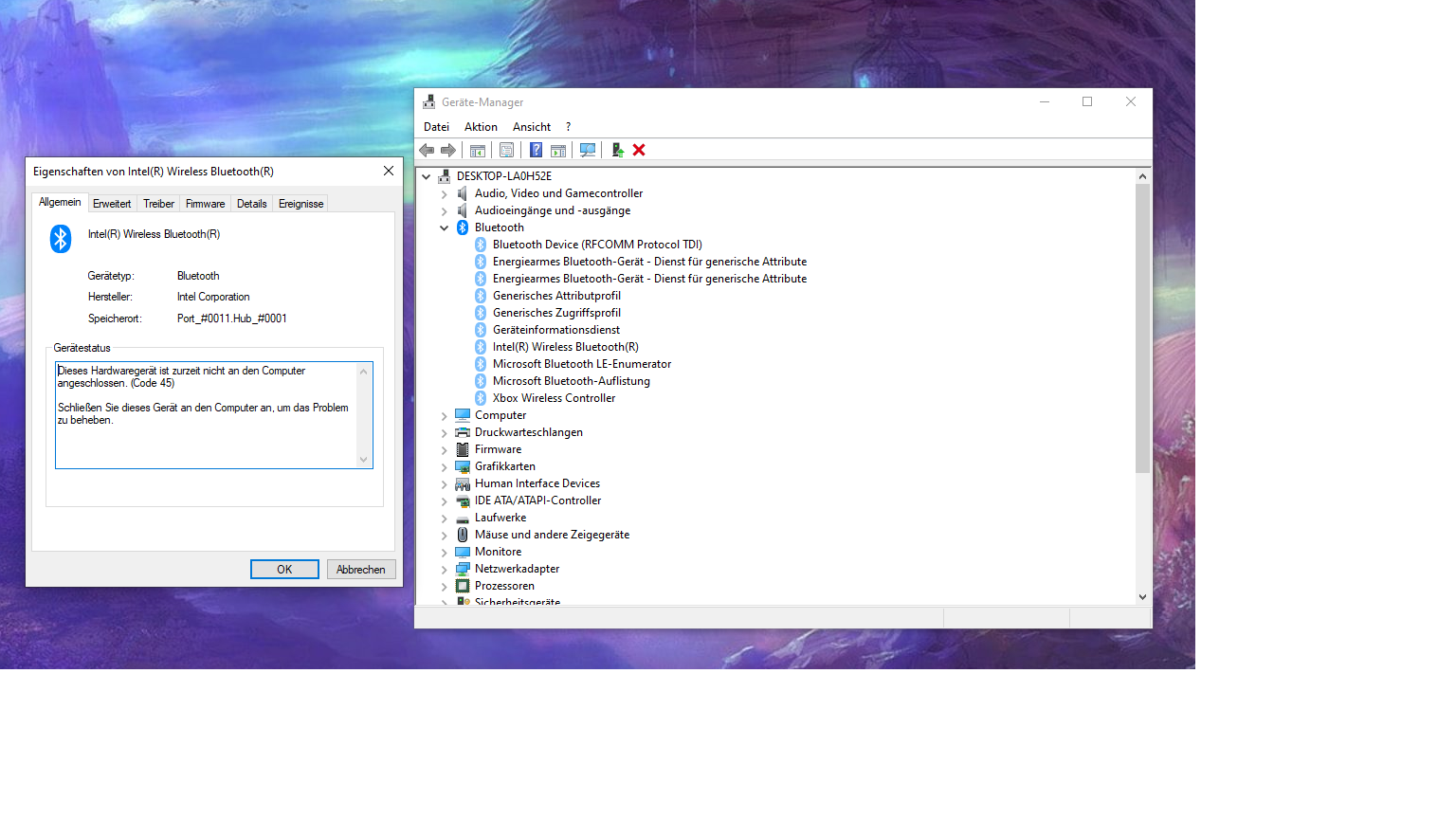Click the red X uninstall device icon

[639, 150]
